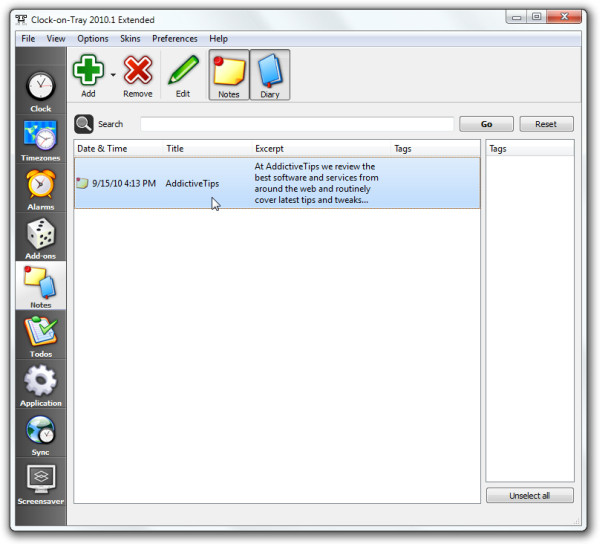
Task: Open the Screensaver section in sidebar
Action: [41, 483]
